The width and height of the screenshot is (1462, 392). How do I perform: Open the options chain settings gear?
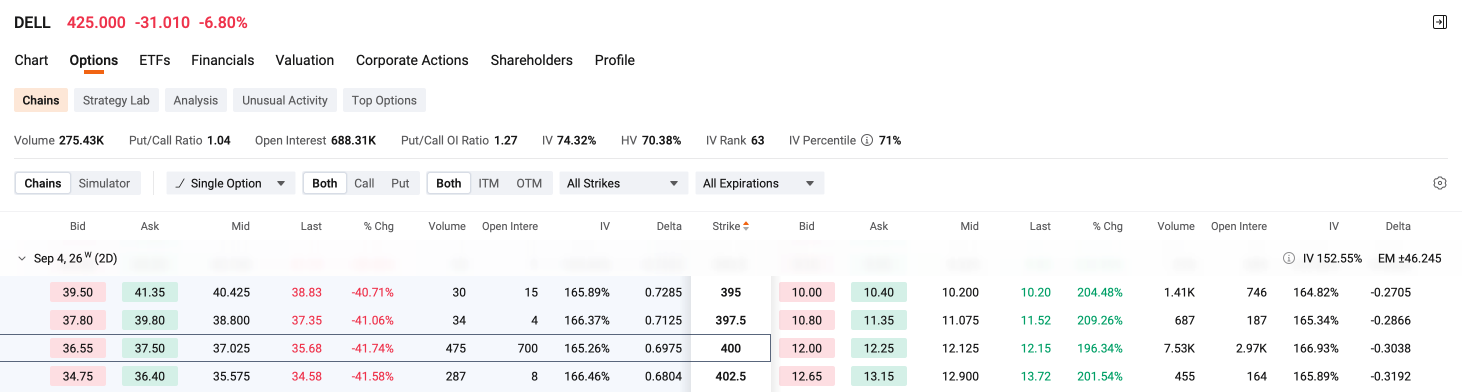click(1440, 183)
